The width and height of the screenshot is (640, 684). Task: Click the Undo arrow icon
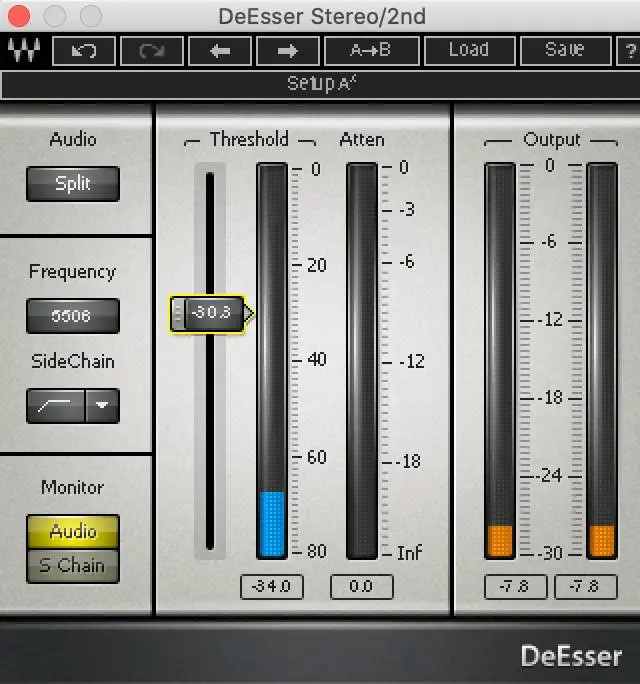tap(84, 50)
